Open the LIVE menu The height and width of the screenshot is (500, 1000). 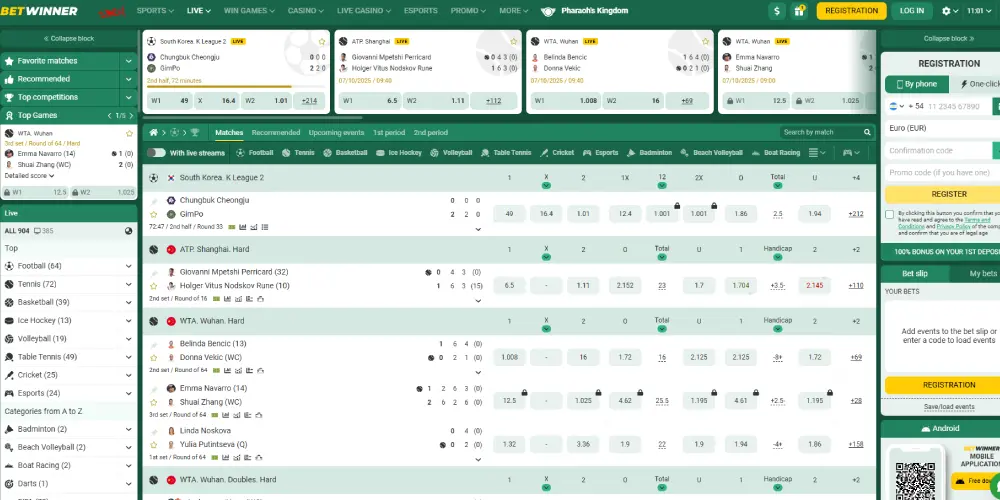coord(199,11)
